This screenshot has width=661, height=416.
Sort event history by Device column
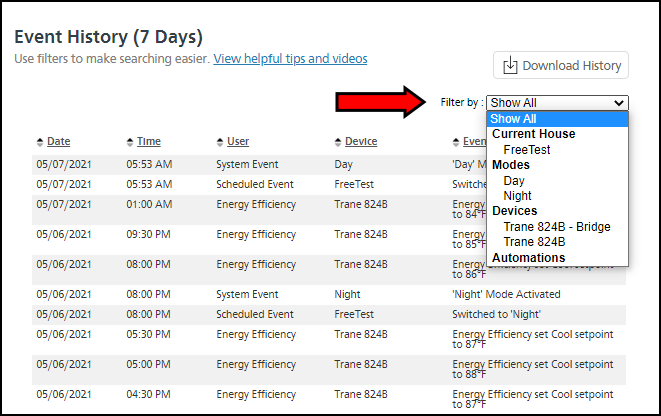click(x=361, y=142)
